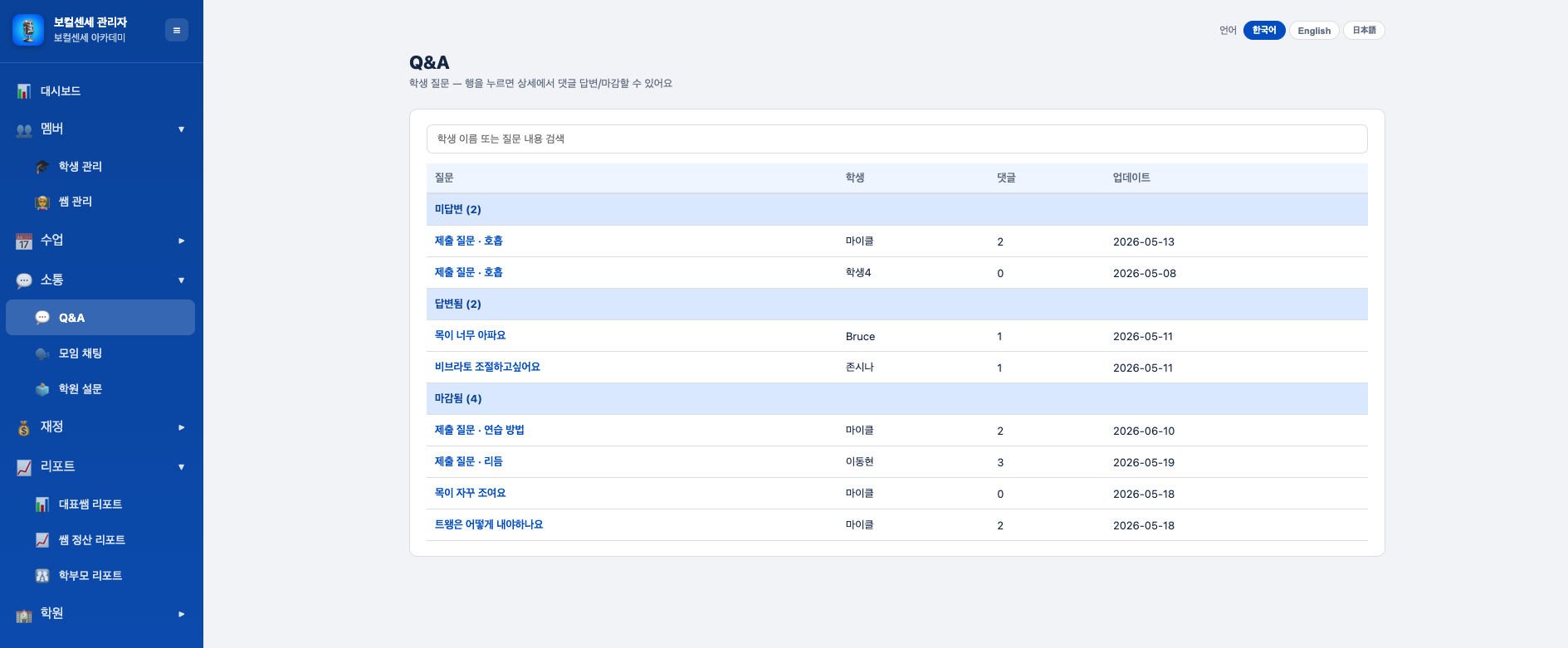This screenshot has width=1568, height=648.
Task: Collapse the 소통 menu arrow
Action: click(181, 280)
